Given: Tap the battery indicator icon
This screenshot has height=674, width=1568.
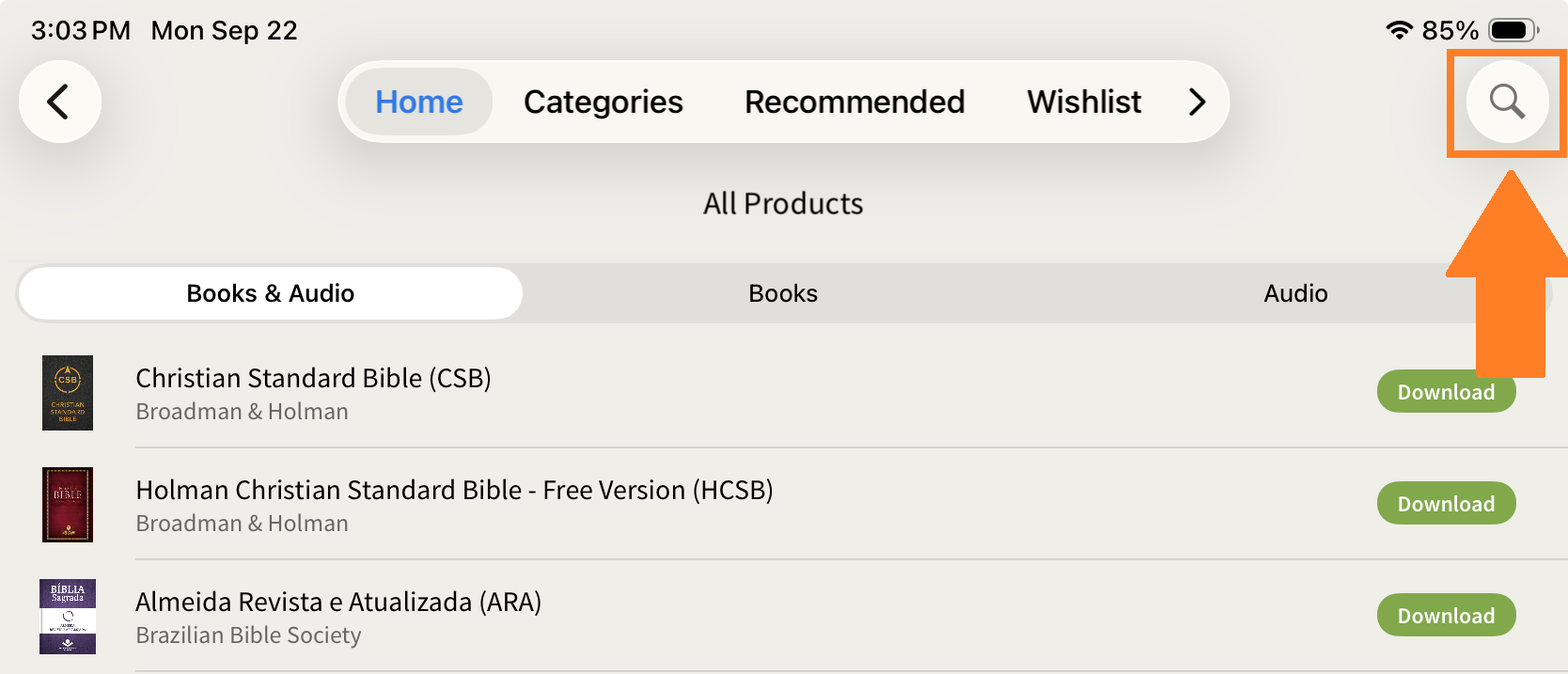Looking at the screenshot, I should [x=1513, y=30].
